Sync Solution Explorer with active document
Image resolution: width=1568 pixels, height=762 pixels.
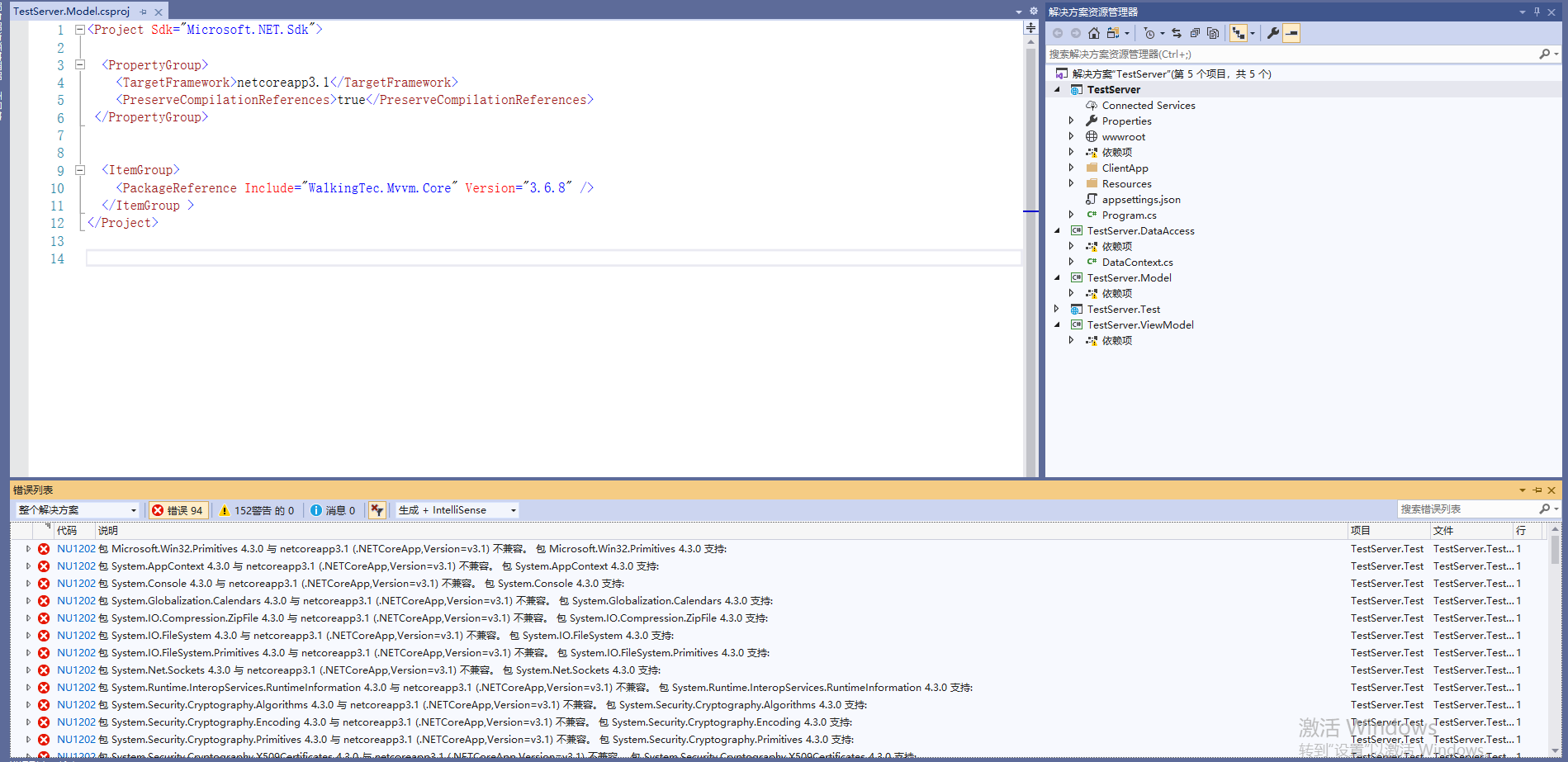pyautogui.click(x=1177, y=33)
